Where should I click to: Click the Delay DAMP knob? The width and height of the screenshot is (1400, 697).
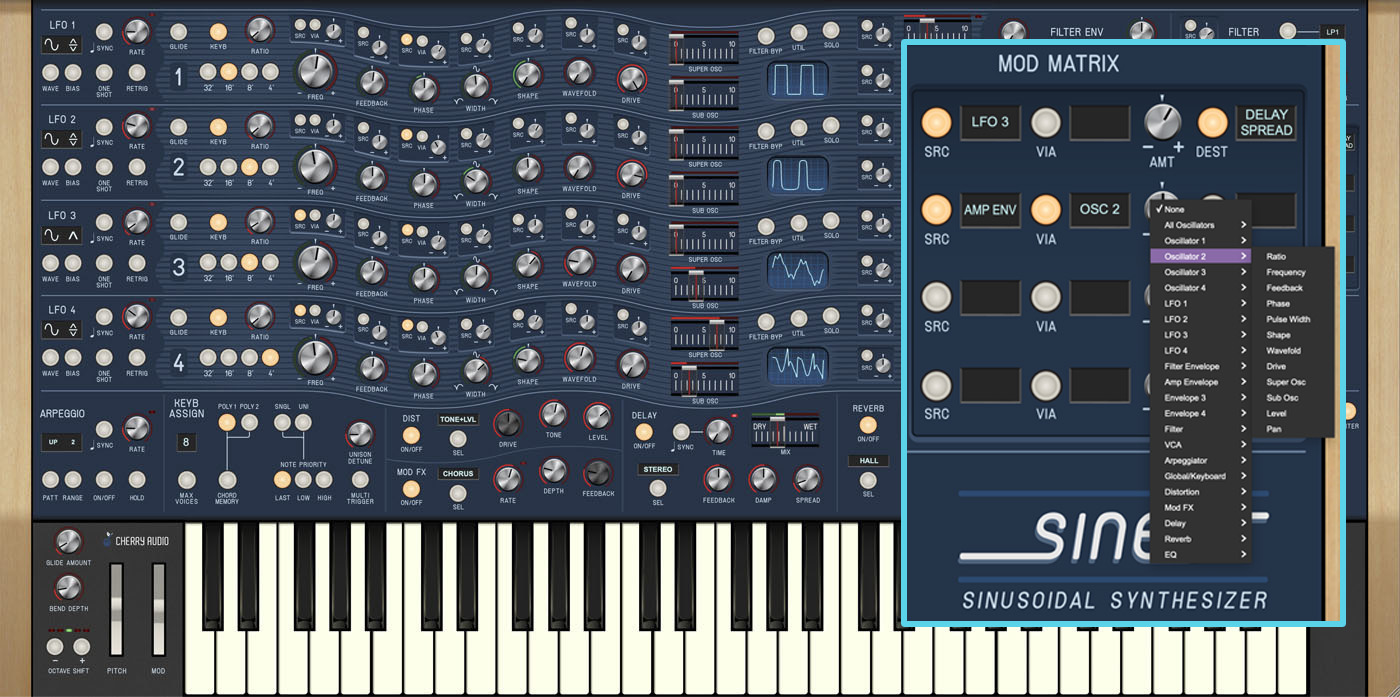click(x=763, y=479)
